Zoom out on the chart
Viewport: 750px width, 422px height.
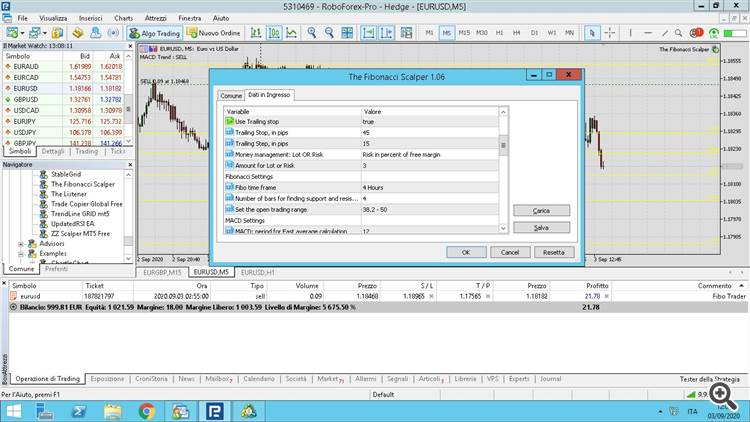[329, 33]
